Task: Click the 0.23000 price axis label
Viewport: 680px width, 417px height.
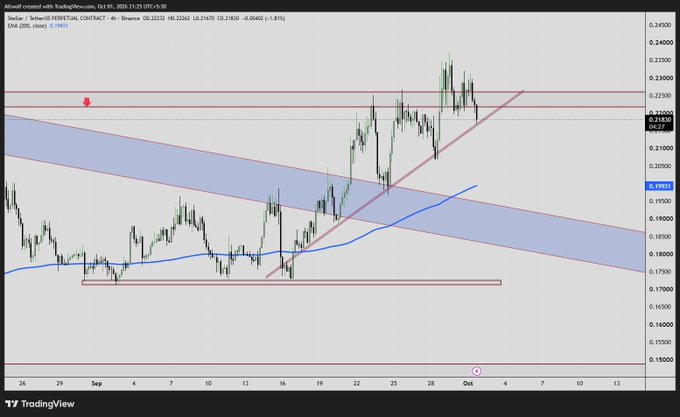Action: coord(660,78)
